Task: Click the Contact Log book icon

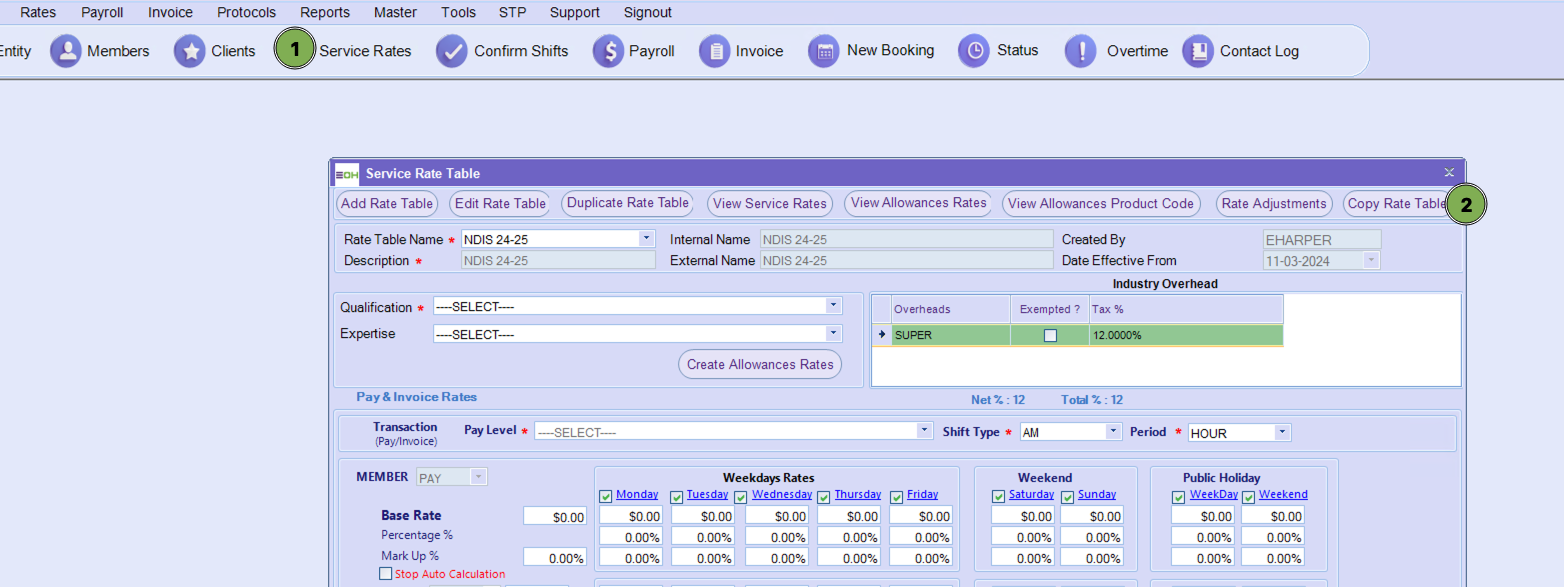Action: 1198,51
